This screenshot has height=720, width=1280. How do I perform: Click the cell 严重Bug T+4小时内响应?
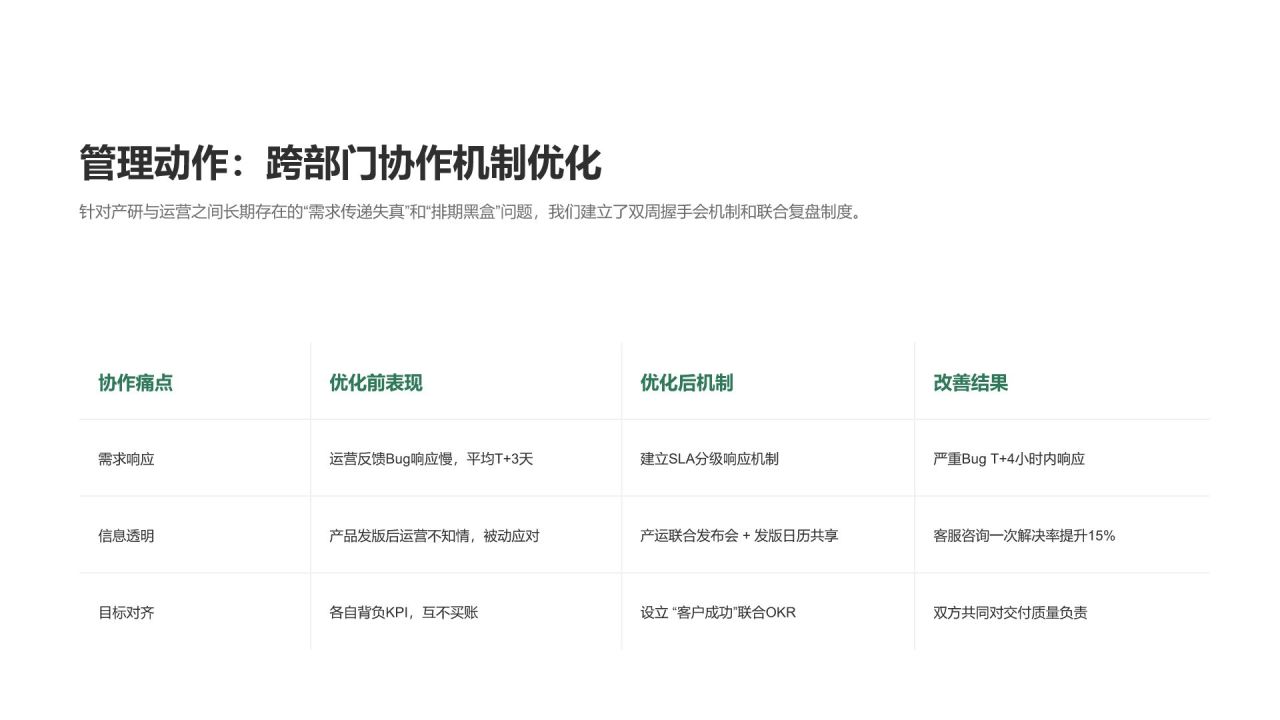pyautogui.click(x=1009, y=459)
